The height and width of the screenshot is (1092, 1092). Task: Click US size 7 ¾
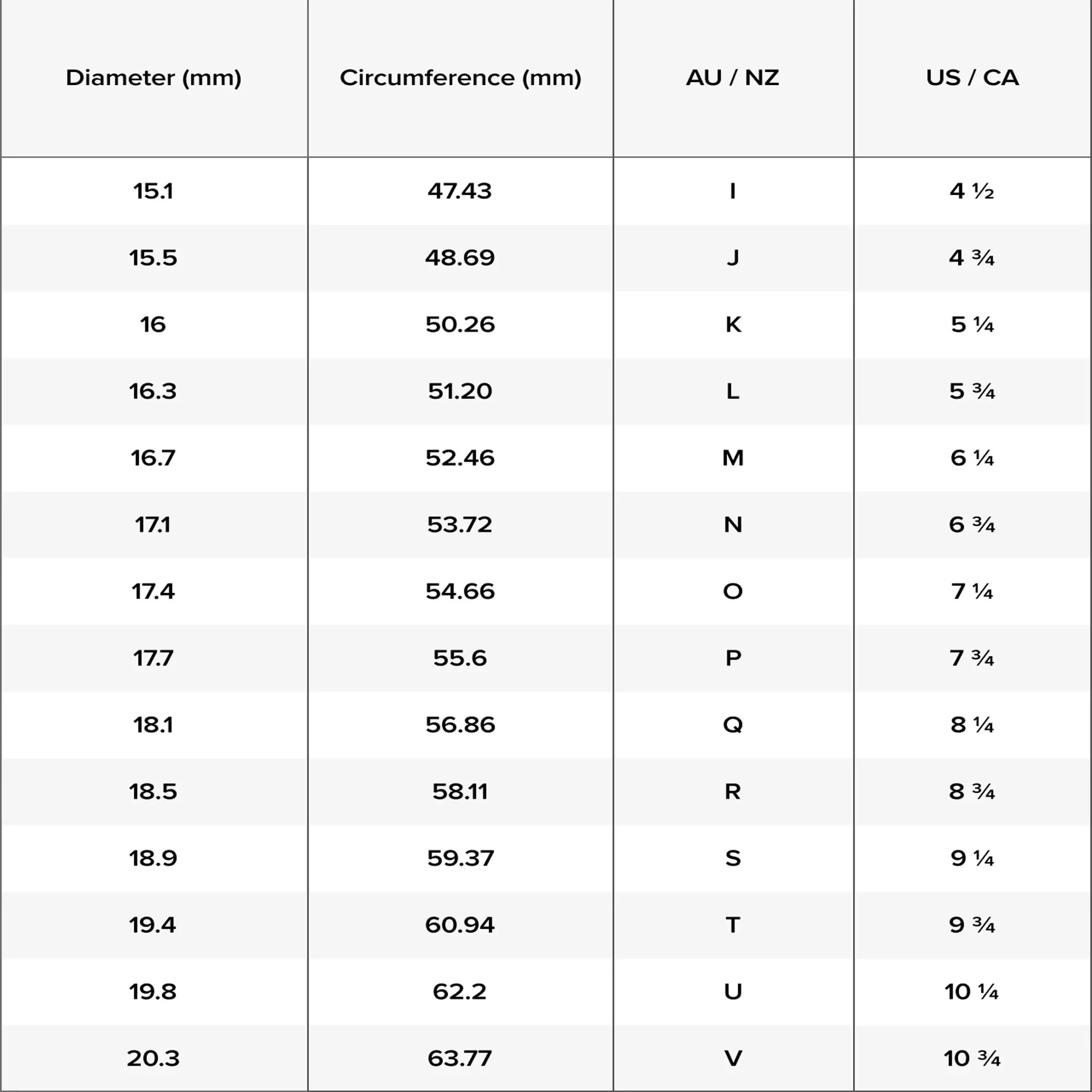pos(972,658)
